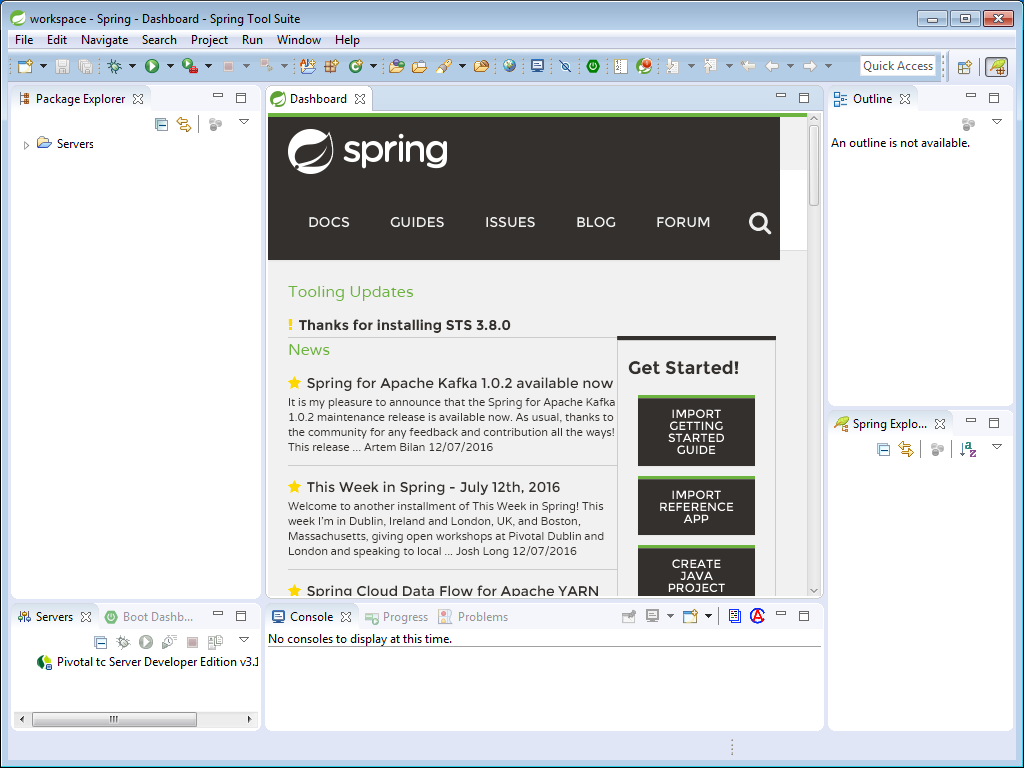Open Package Explorer view menu triangle

244,122
